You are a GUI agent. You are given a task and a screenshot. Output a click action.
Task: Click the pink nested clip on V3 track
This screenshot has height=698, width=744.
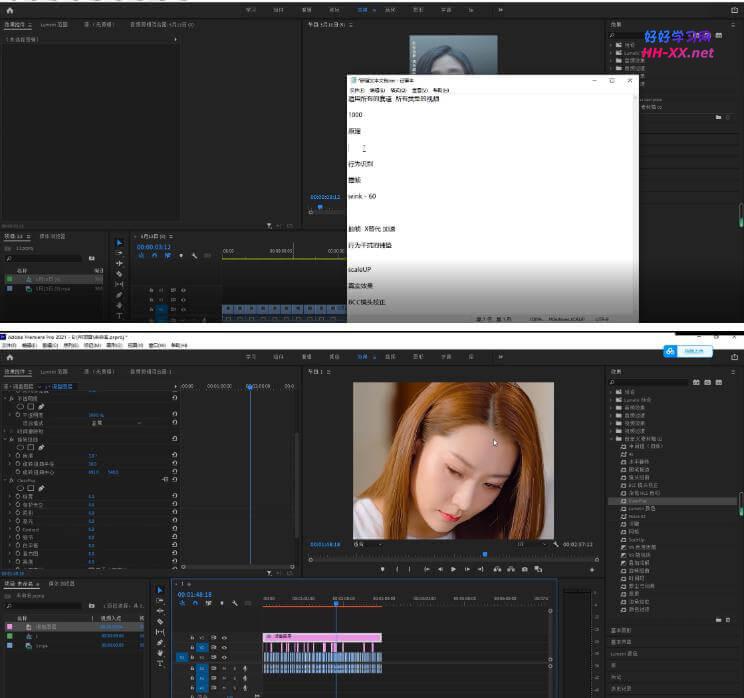[x=322, y=637]
